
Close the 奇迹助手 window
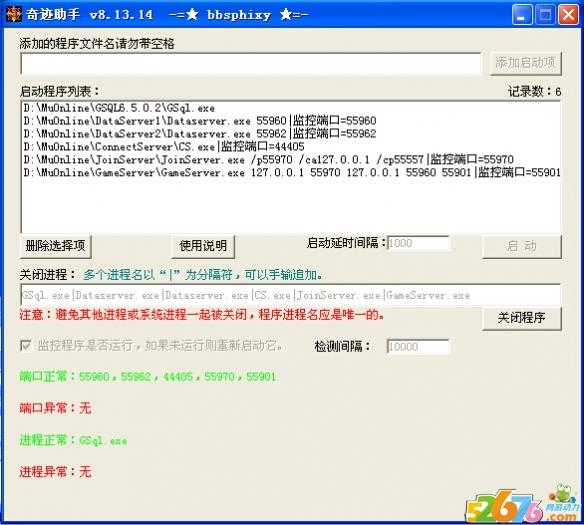click(x=568, y=15)
